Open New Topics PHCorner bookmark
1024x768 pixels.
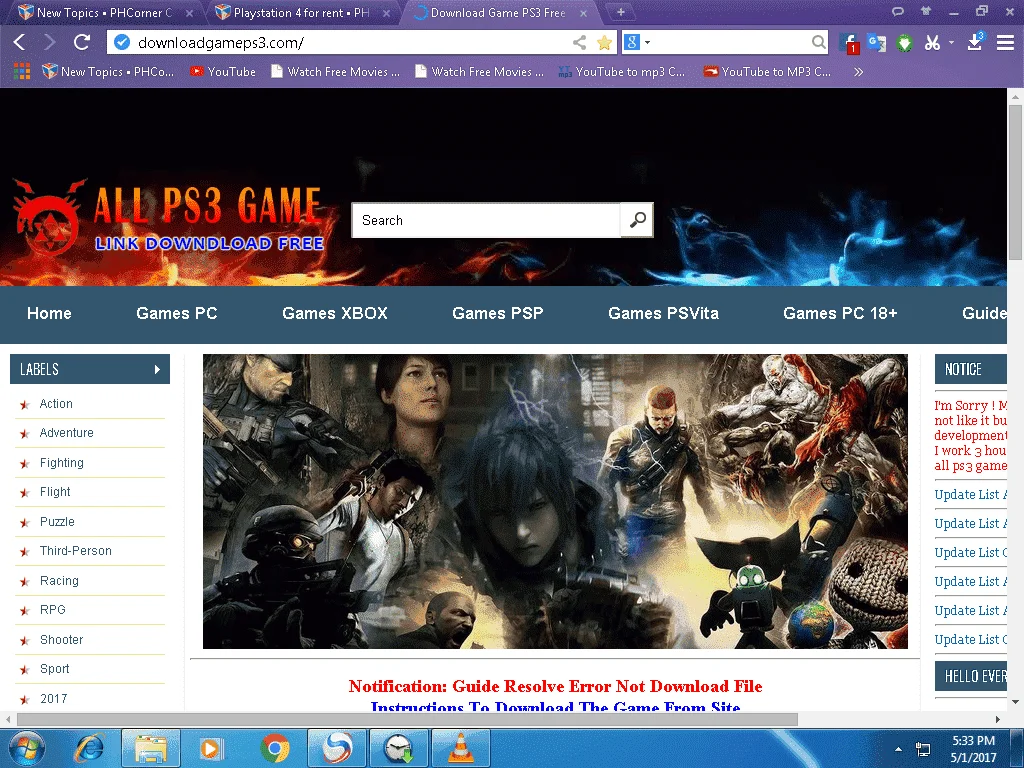click(x=108, y=71)
